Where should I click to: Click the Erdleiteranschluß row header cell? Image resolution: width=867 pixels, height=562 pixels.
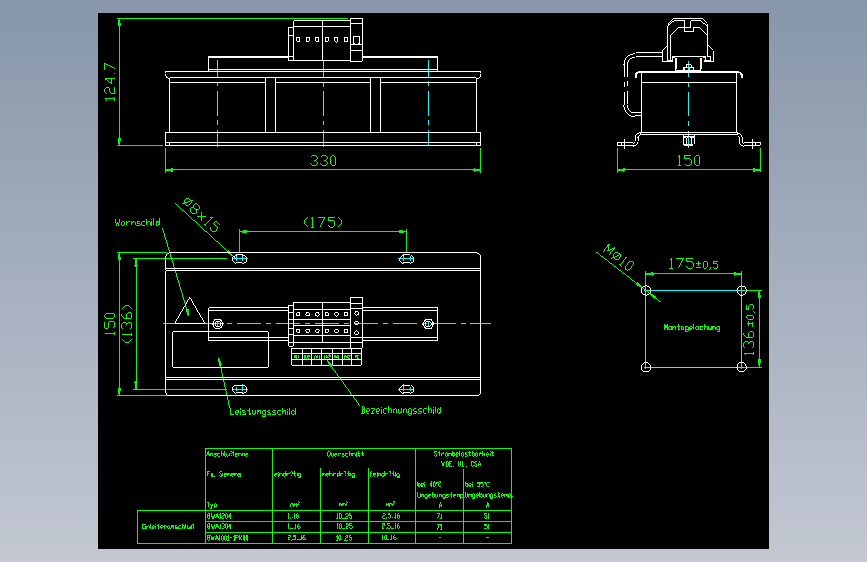coord(171,527)
